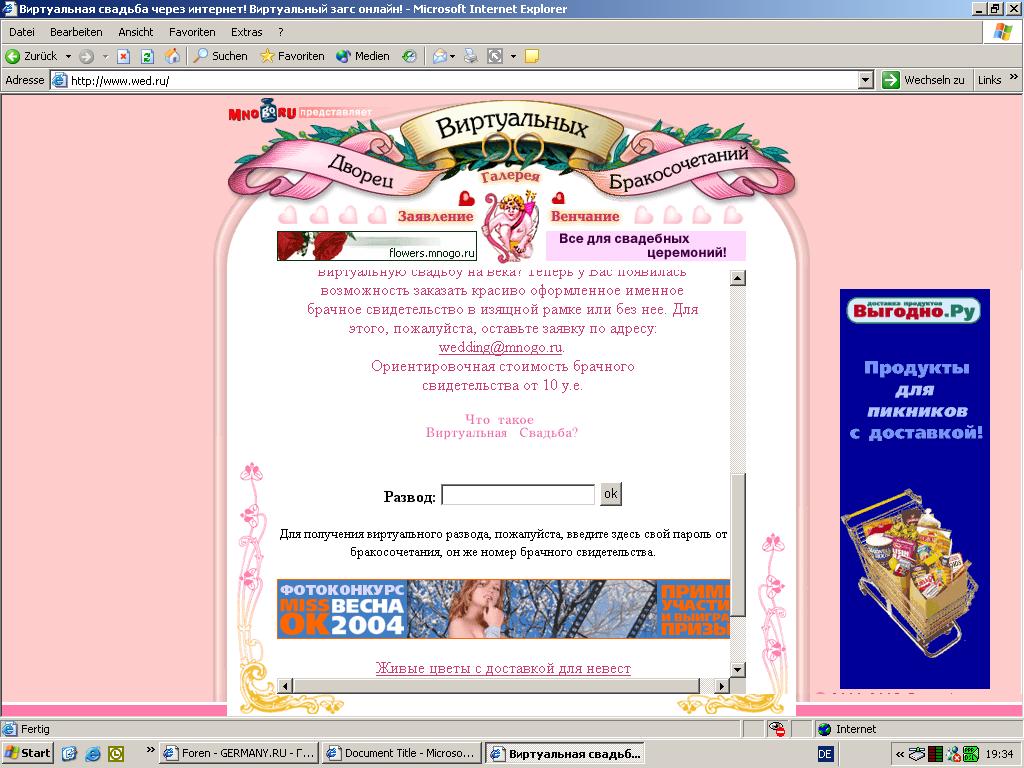
Task: Open Что такое Виртуальная Свадьба link
Action: click(501, 426)
